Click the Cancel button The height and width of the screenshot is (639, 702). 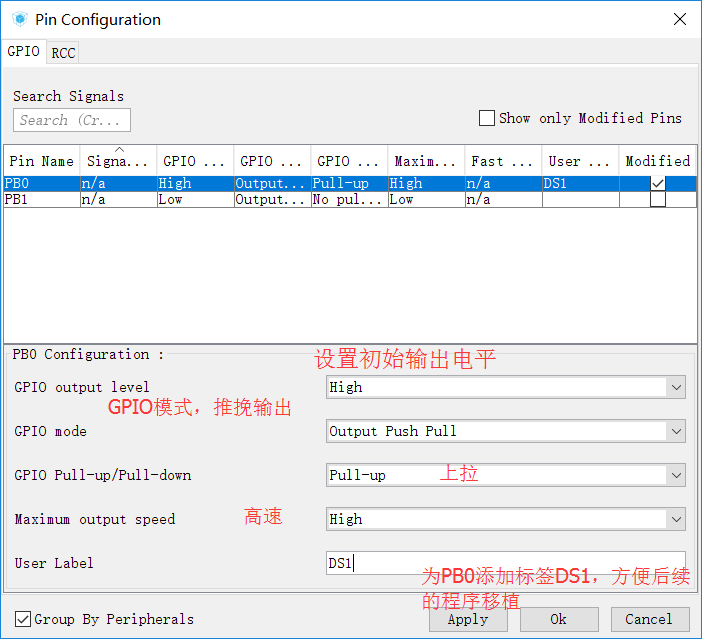pyautogui.click(x=649, y=619)
